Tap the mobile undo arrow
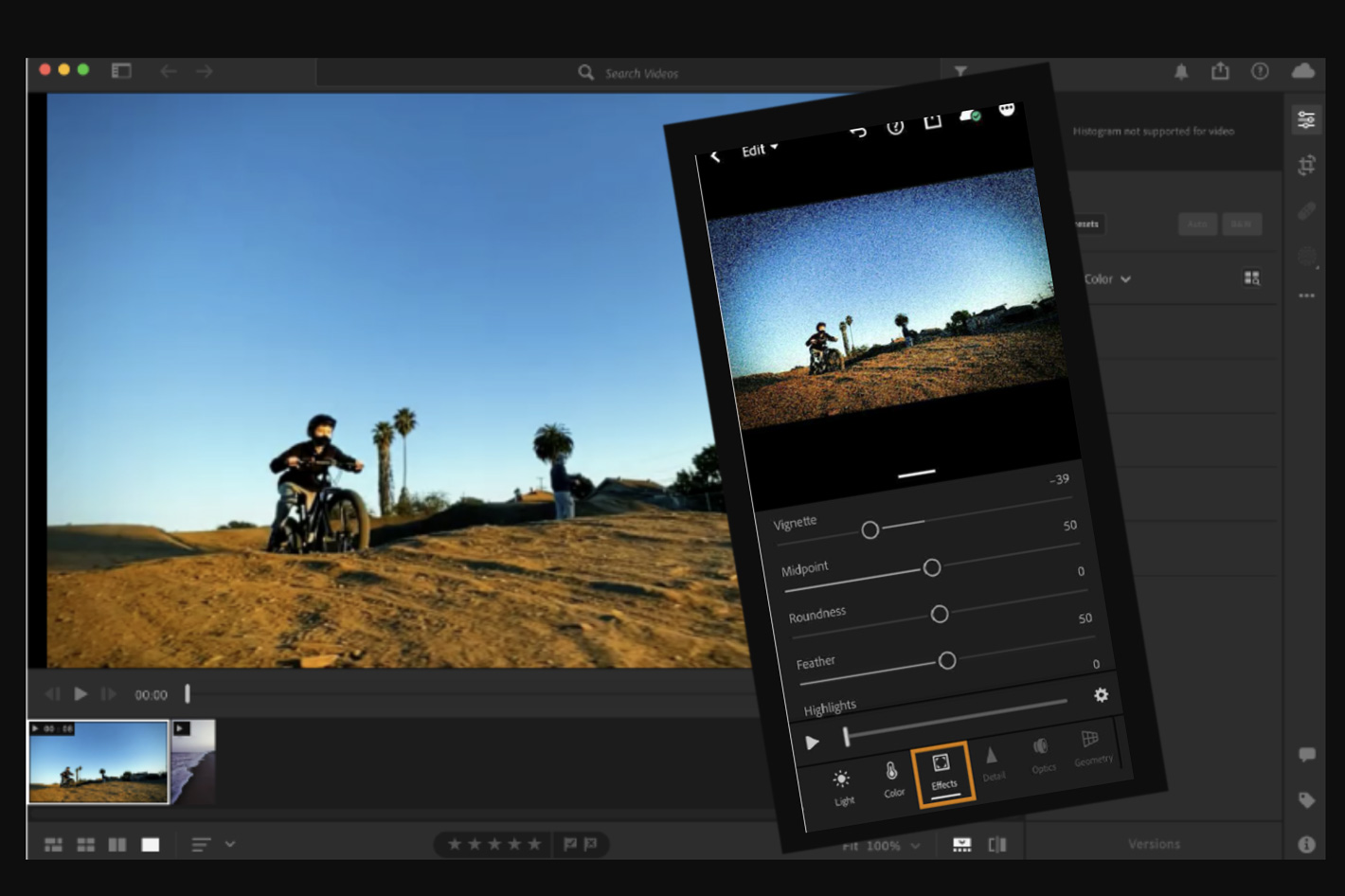The height and width of the screenshot is (896, 1345). tap(858, 132)
